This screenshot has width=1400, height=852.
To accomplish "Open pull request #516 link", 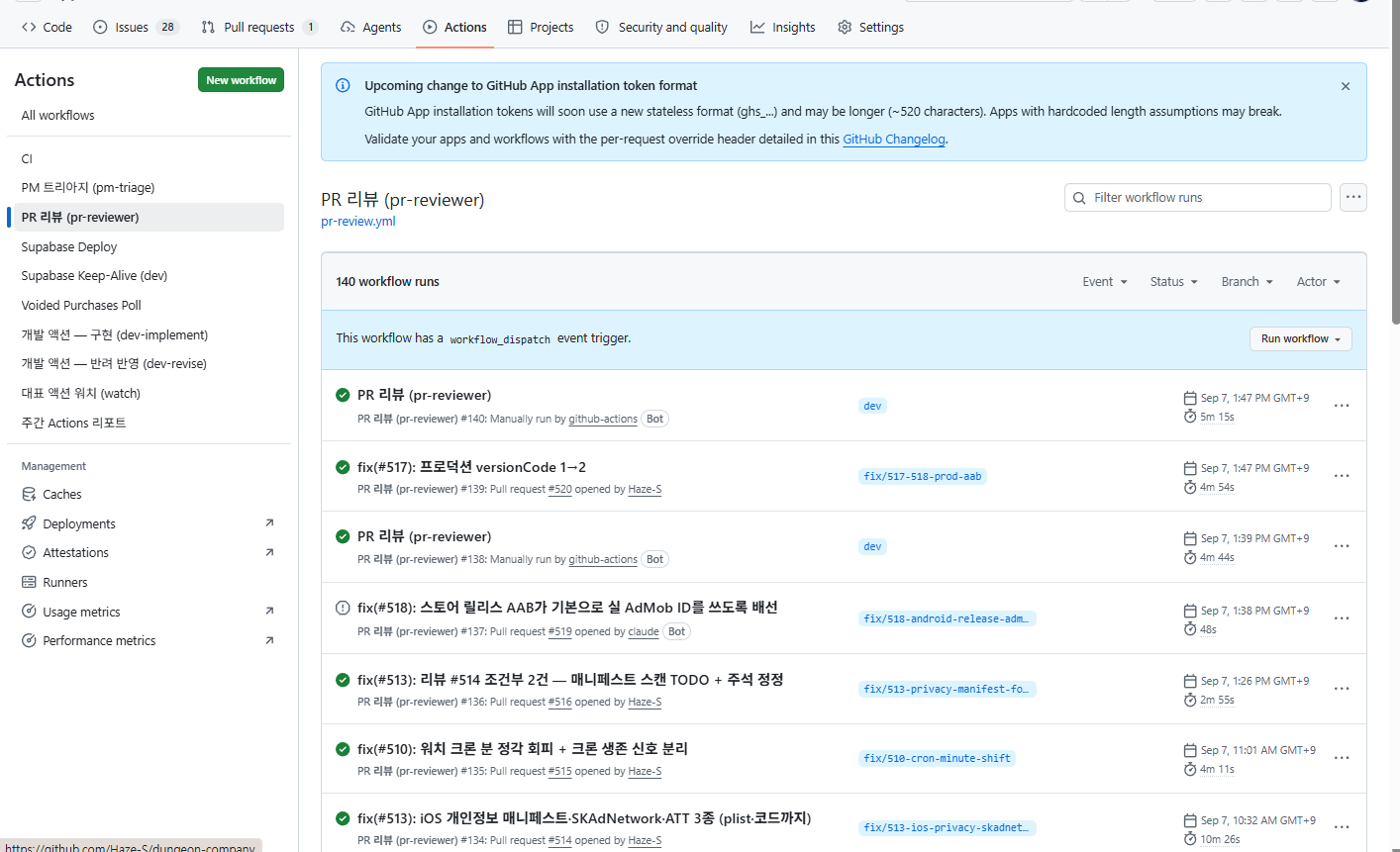I will pos(559,702).
